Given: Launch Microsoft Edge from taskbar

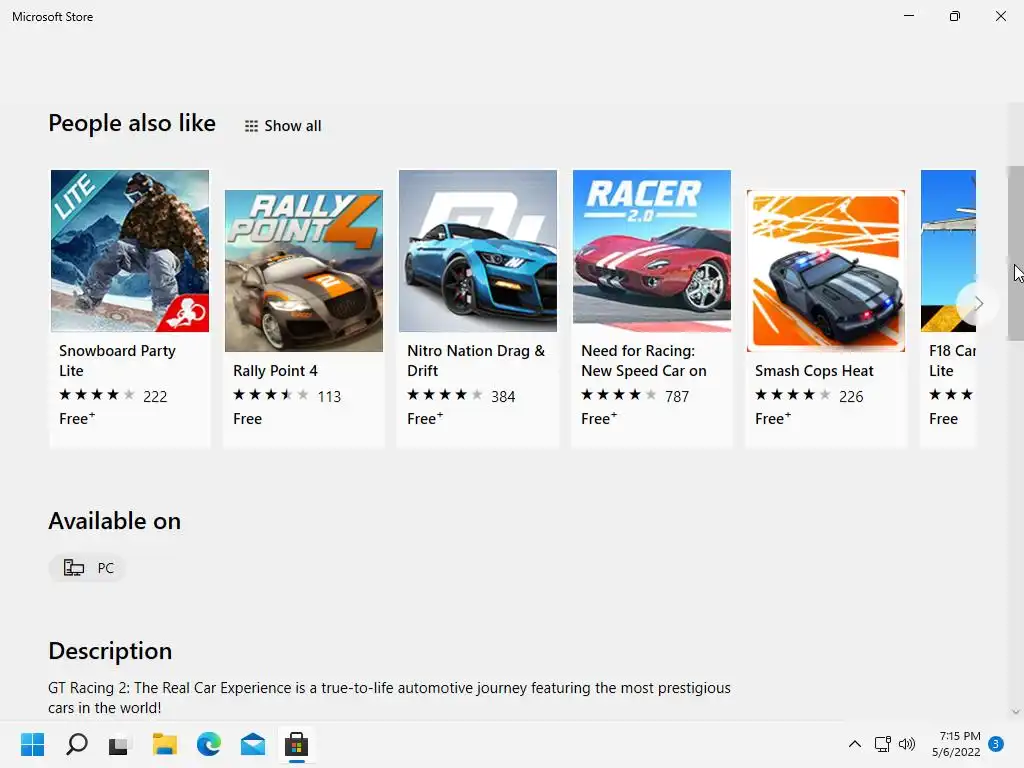Looking at the screenshot, I should tap(208, 744).
